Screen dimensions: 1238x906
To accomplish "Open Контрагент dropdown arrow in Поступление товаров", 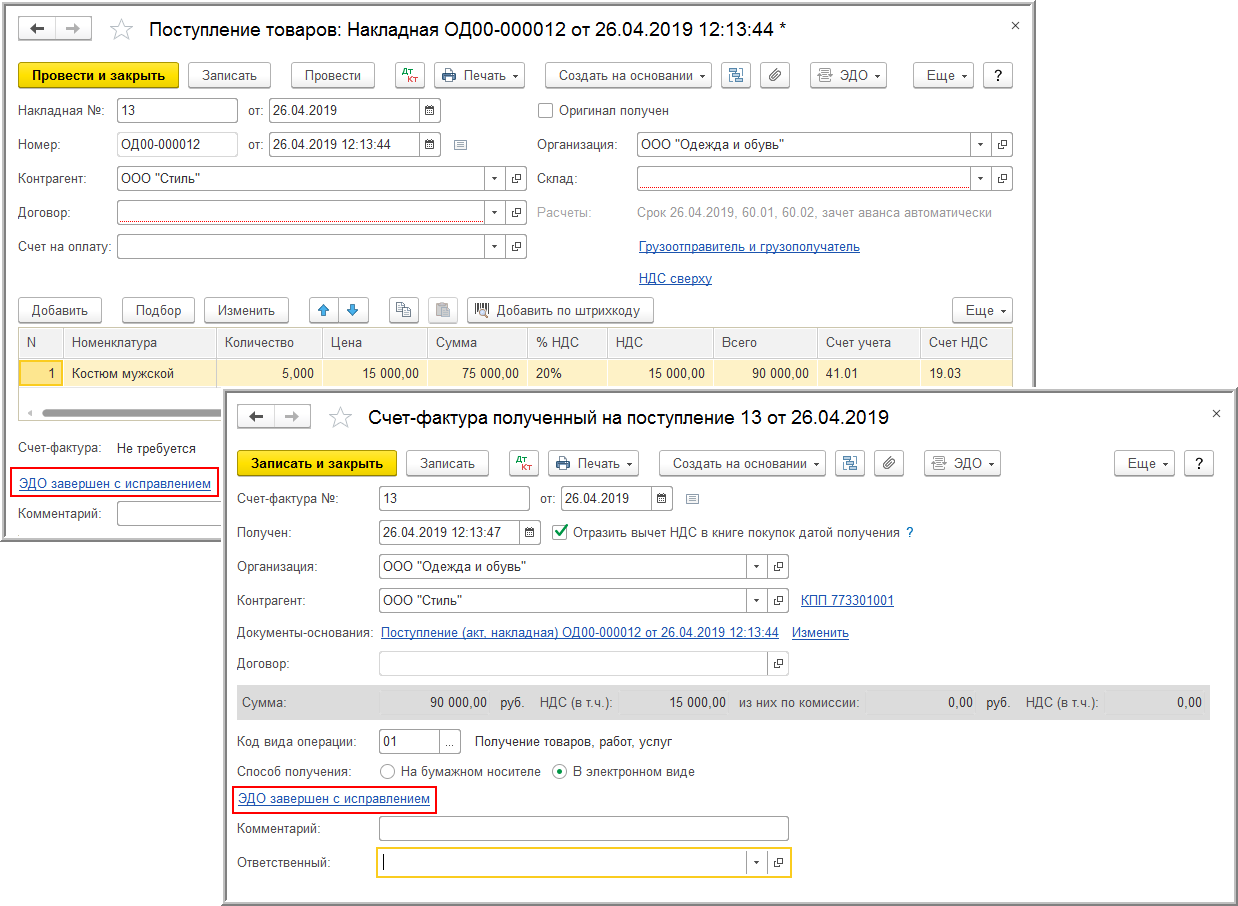I will click(x=495, y=179).
